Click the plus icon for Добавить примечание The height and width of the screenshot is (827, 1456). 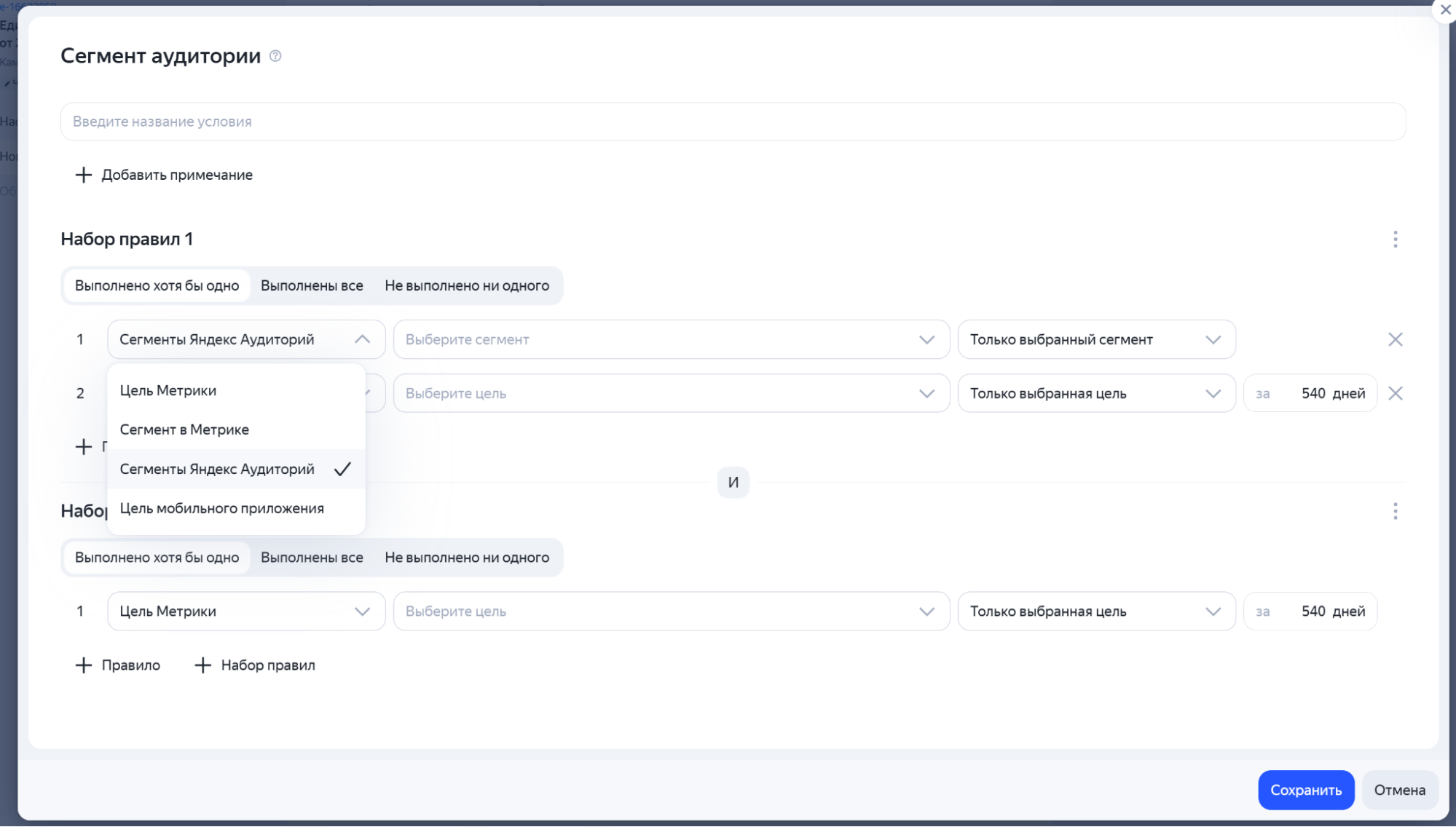[x=84, y=175]
